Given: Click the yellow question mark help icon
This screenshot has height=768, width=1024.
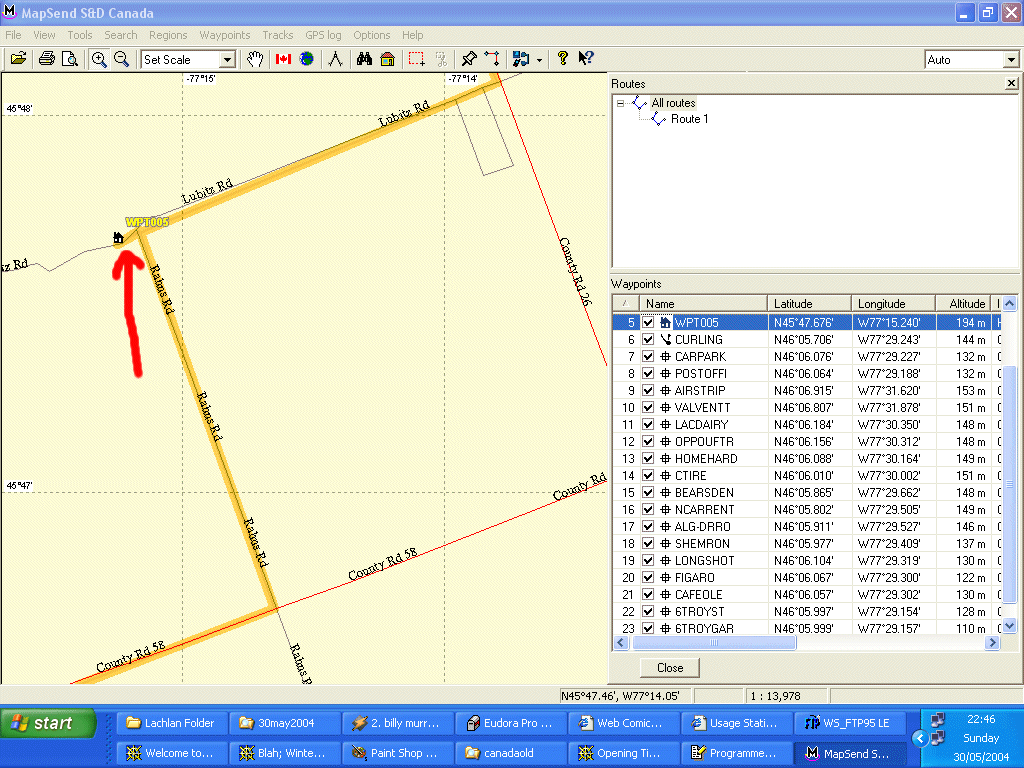Looking at the screenshot, I should 563,59.
